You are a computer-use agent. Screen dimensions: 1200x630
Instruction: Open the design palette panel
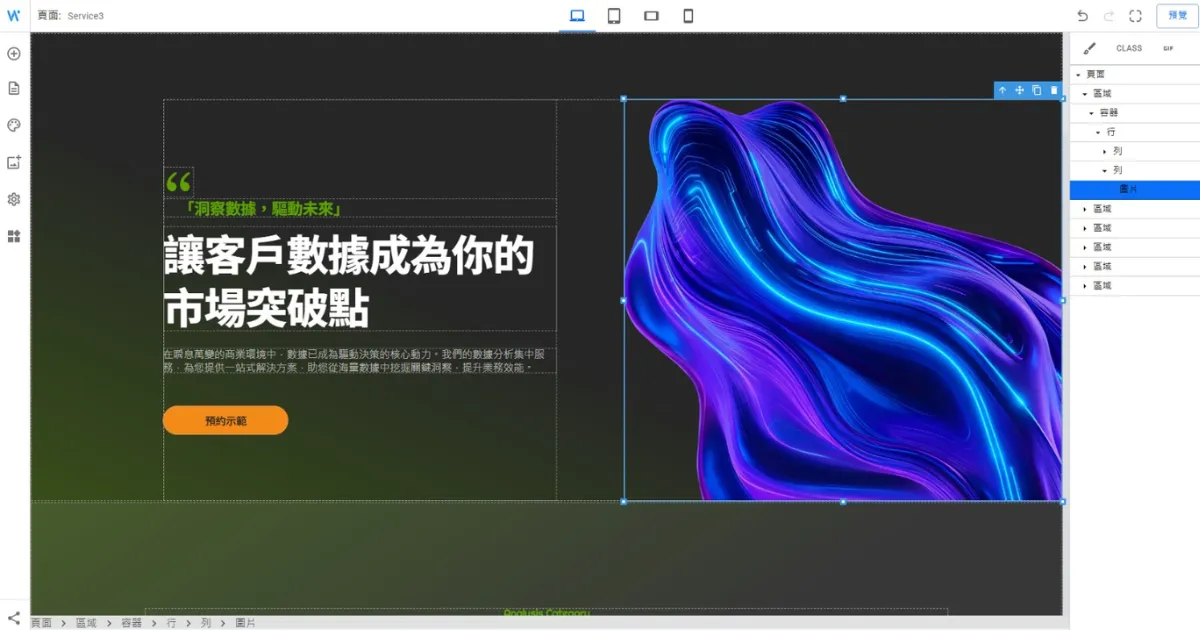13,124
